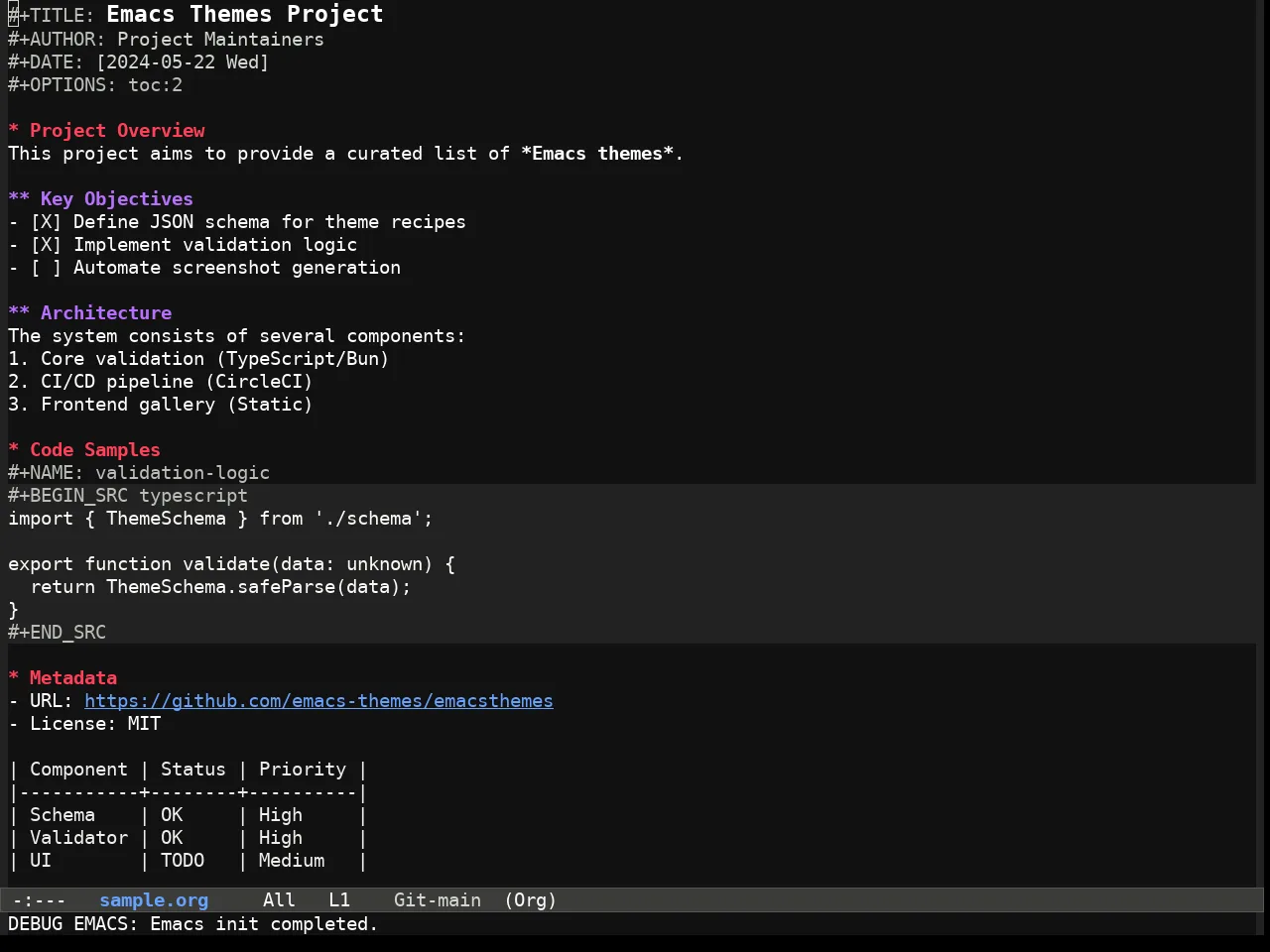
Task: Click the '-:---' buffer status indicator
Action: tap(40, 900)
